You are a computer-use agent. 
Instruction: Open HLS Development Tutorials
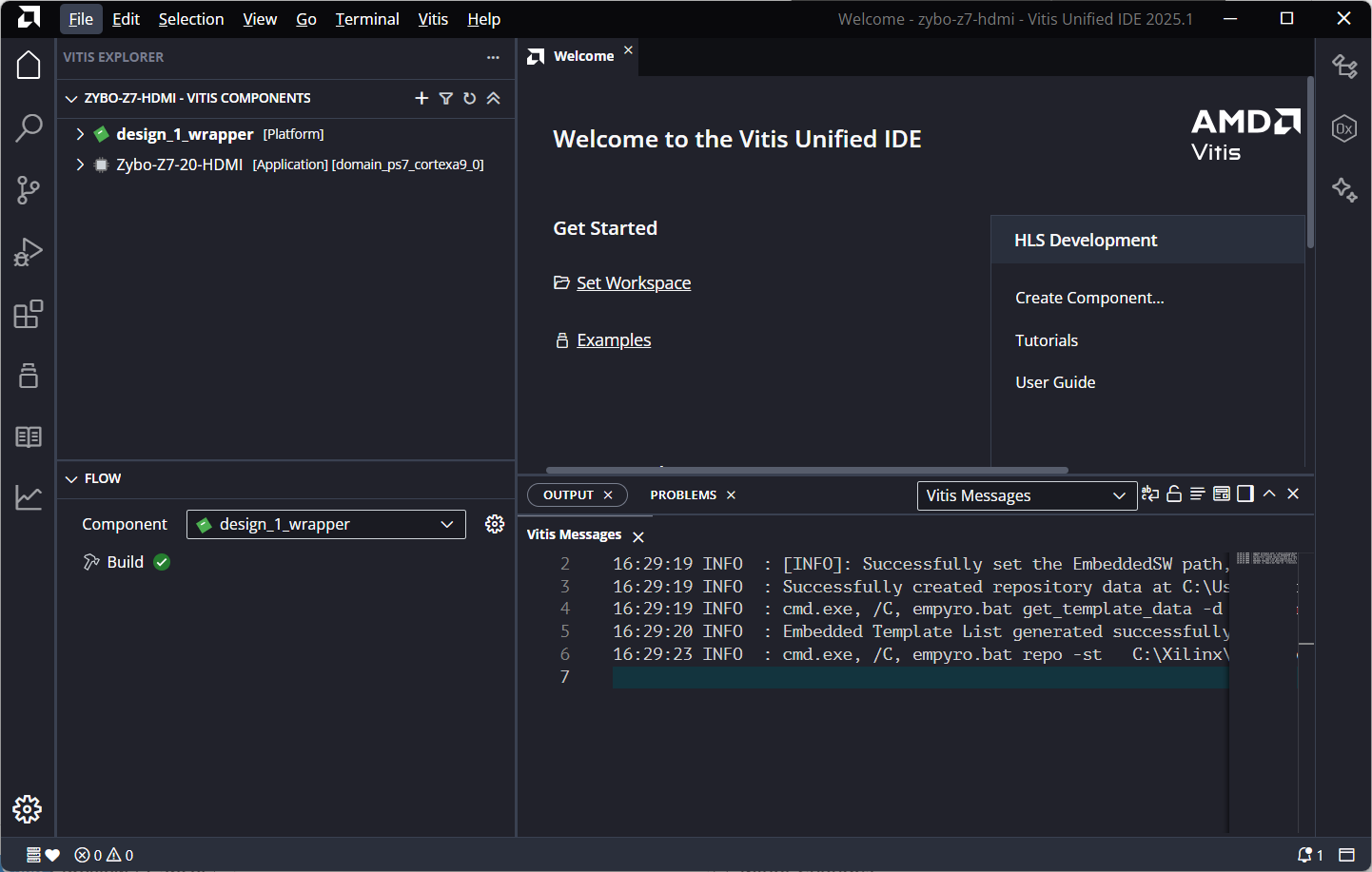click(1047, 340)
